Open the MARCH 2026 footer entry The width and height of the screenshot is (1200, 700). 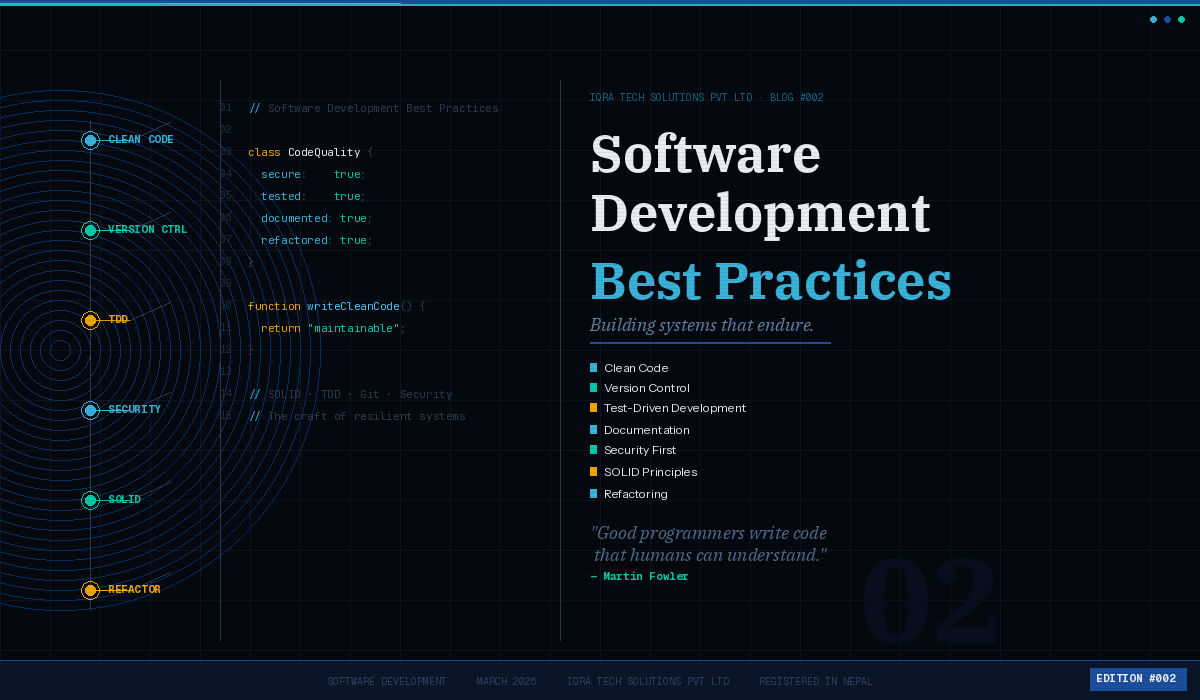click(506, 681)
